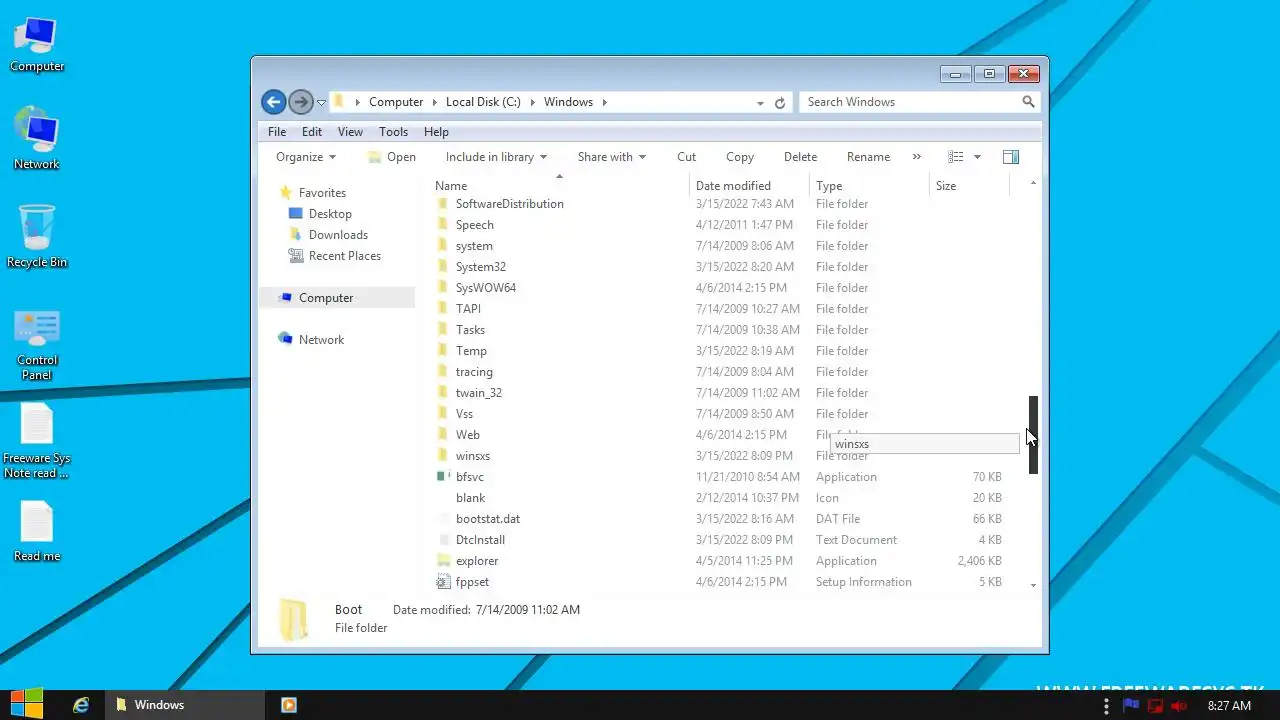Toggle the preview pane icon
Image resolution: width=1280 pixels, height=720 pixels.
[1011, 157]
